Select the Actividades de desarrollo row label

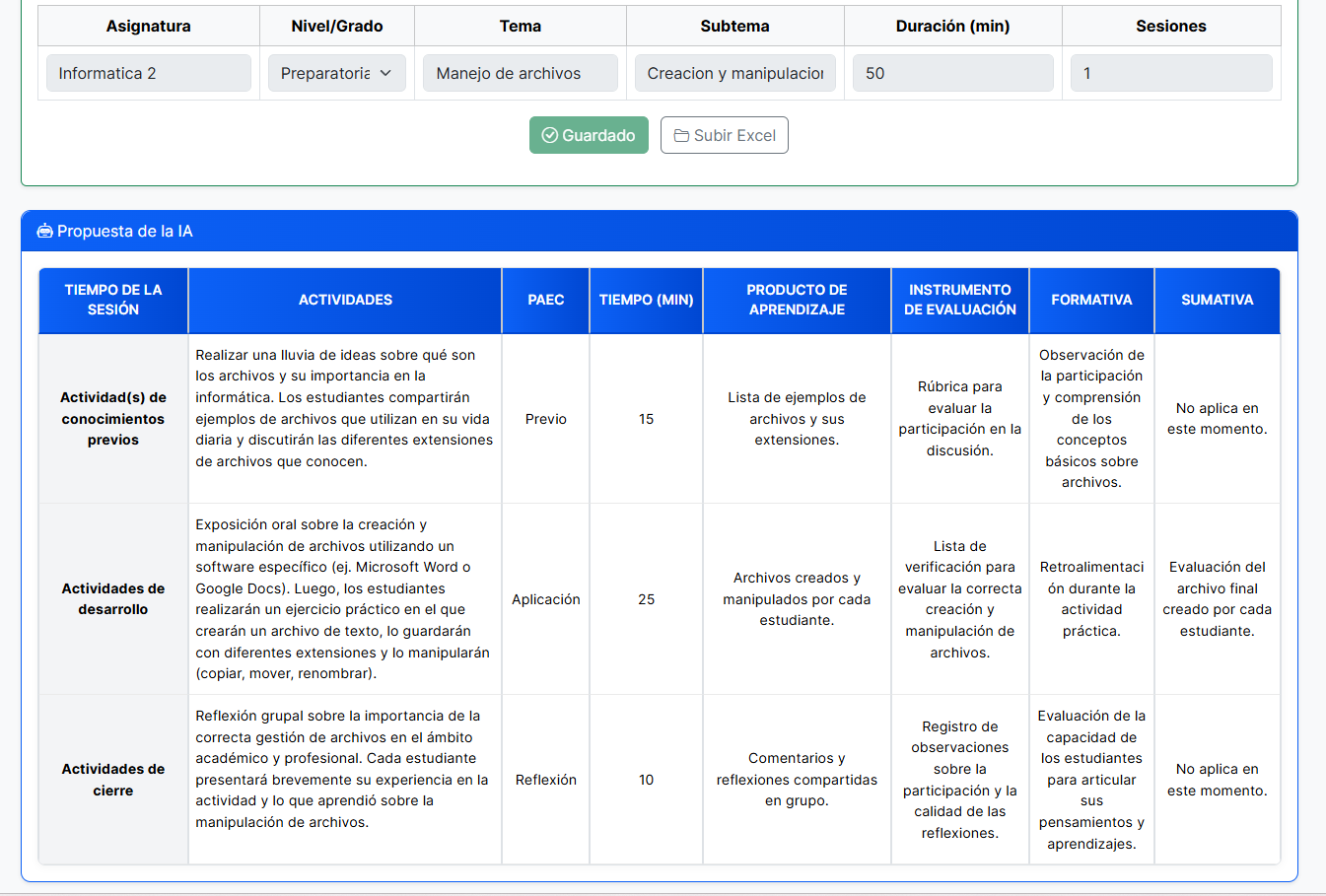pos(113,599)
